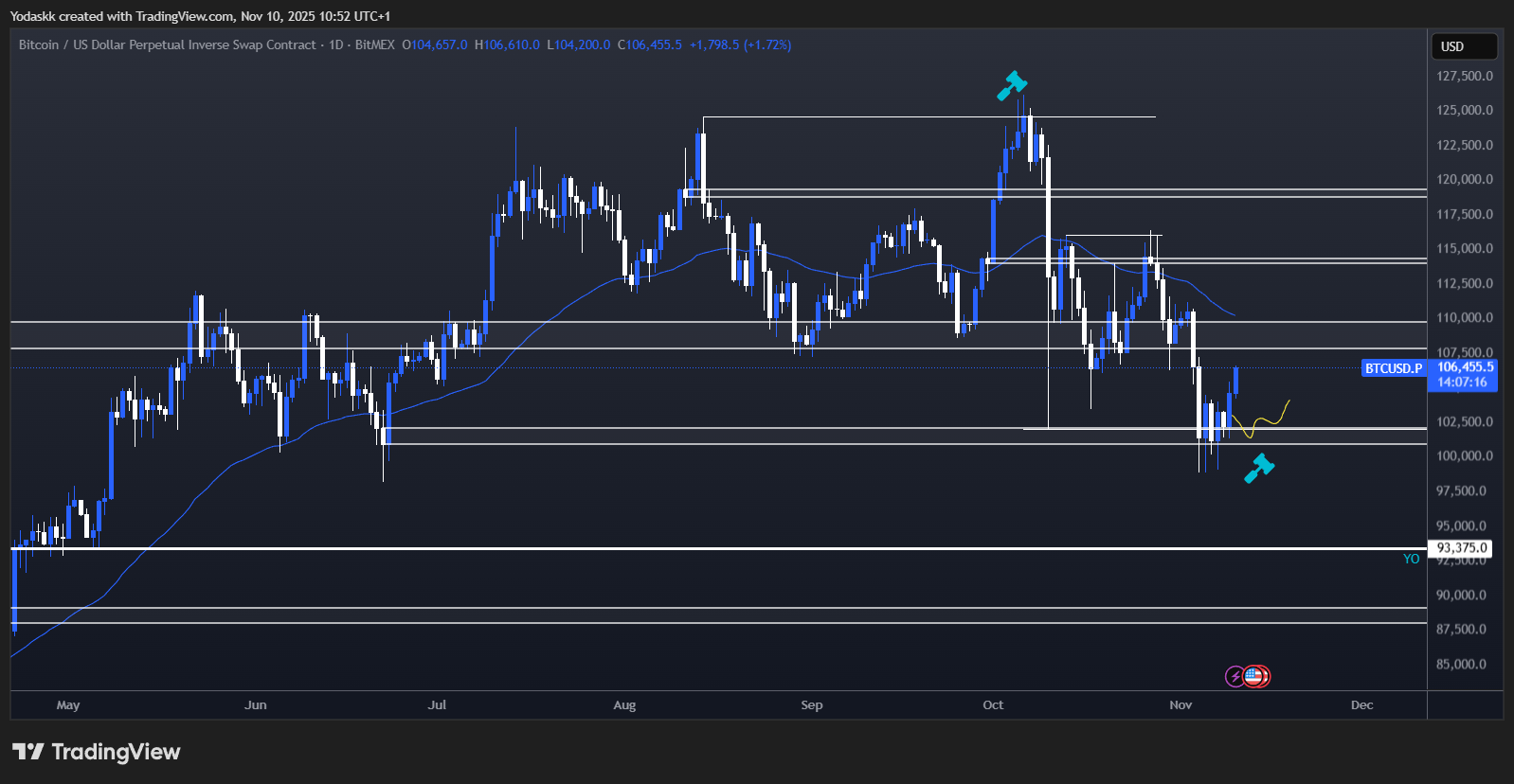Viewport: 1514px width, 784px height.
Task: Click the BitMEX exchange name in the legend
Action: [x=374, y=45]
